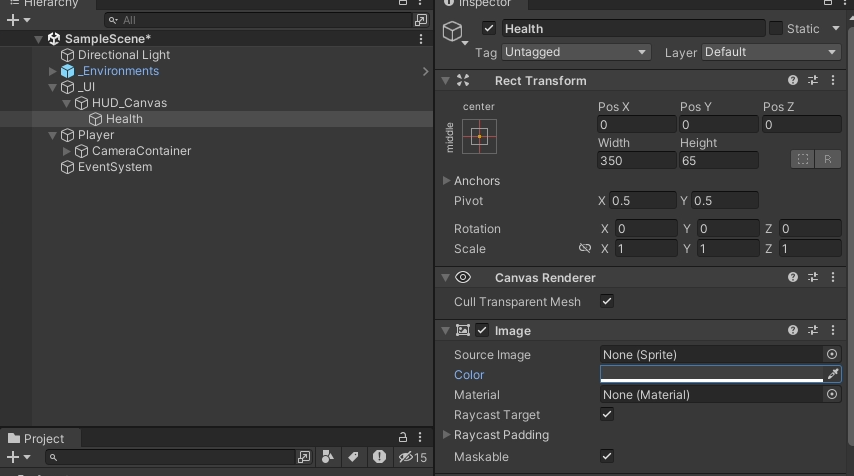Pick color with eyedropper tool
Viewport: 854px width, 476px height.
pyautogui.click(x=833, y=374)
